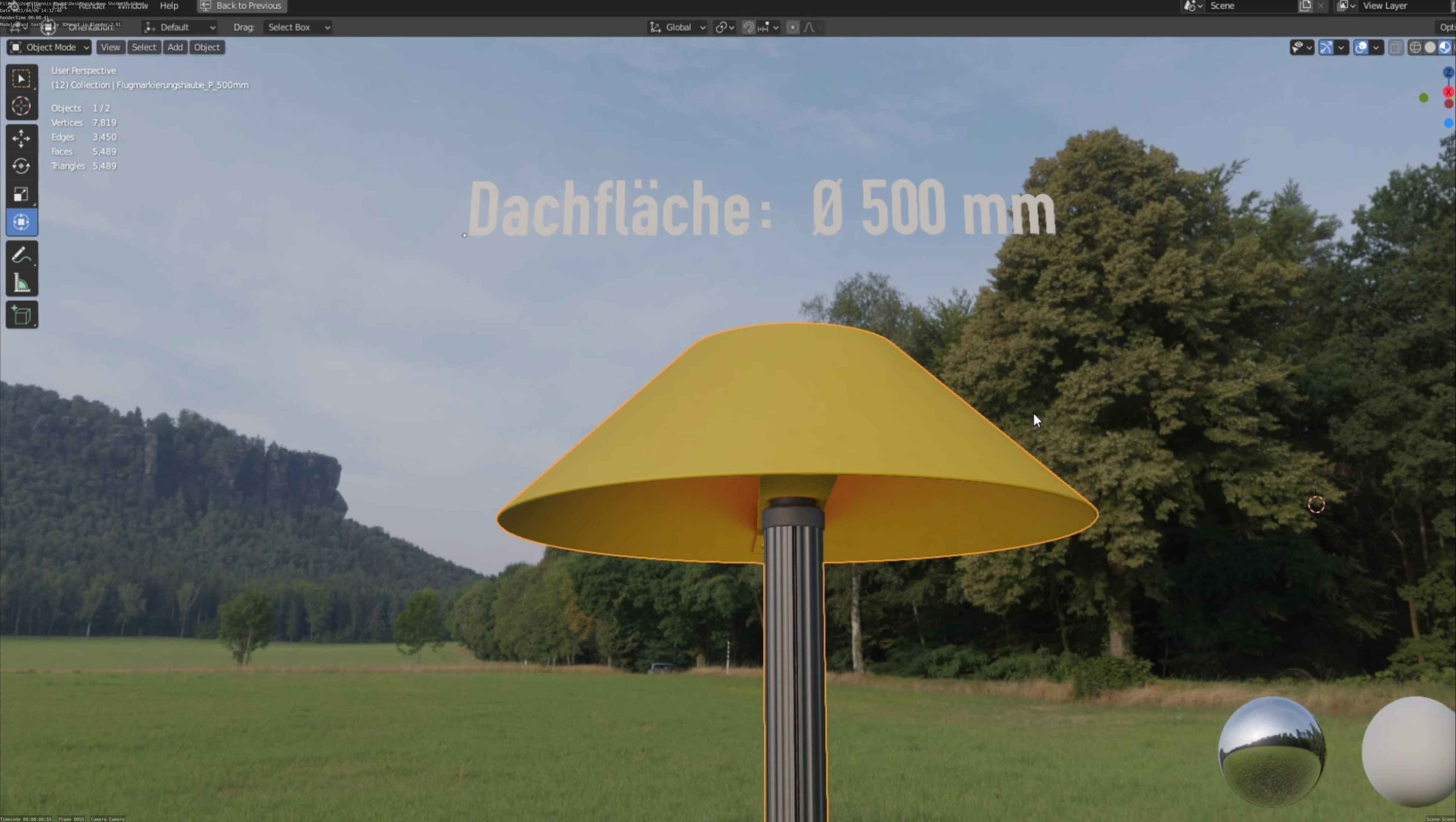This screenshot has height=822, width=1456.
Task: Open the Global transform orientation dropdown
Action: click(677, 27)
